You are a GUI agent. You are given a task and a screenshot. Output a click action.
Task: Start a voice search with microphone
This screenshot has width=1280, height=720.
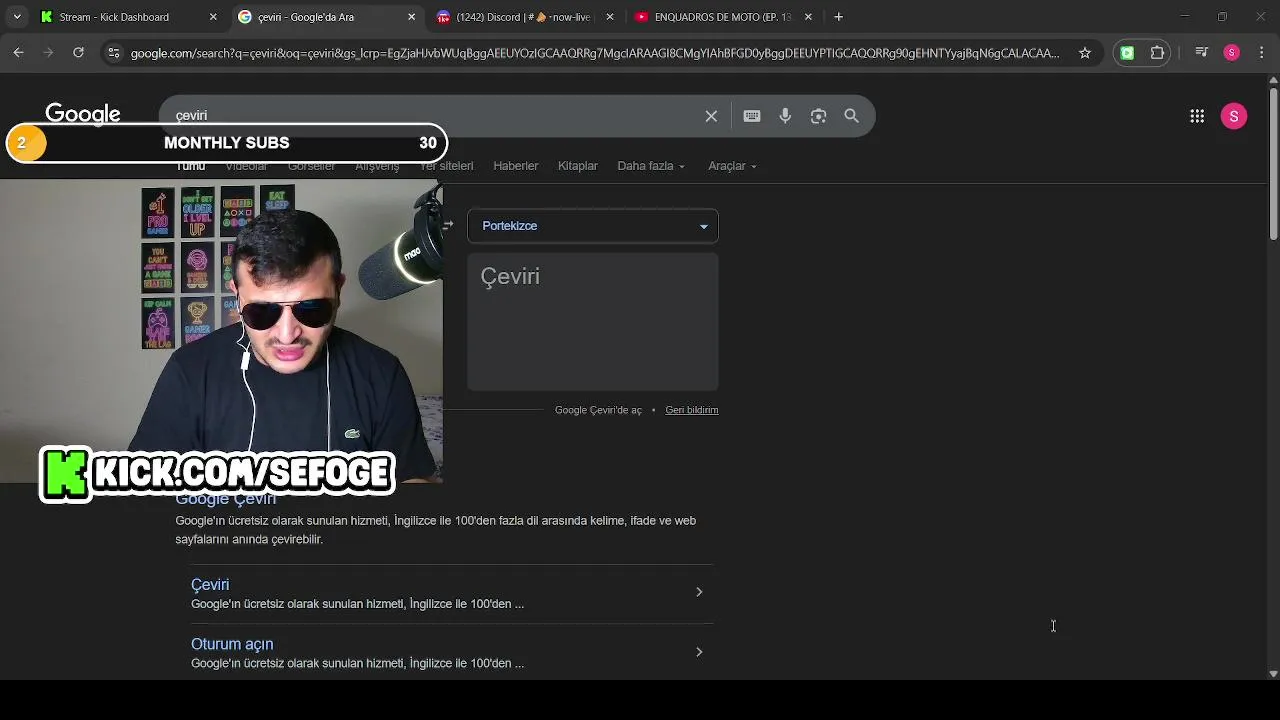coord(785,116)
